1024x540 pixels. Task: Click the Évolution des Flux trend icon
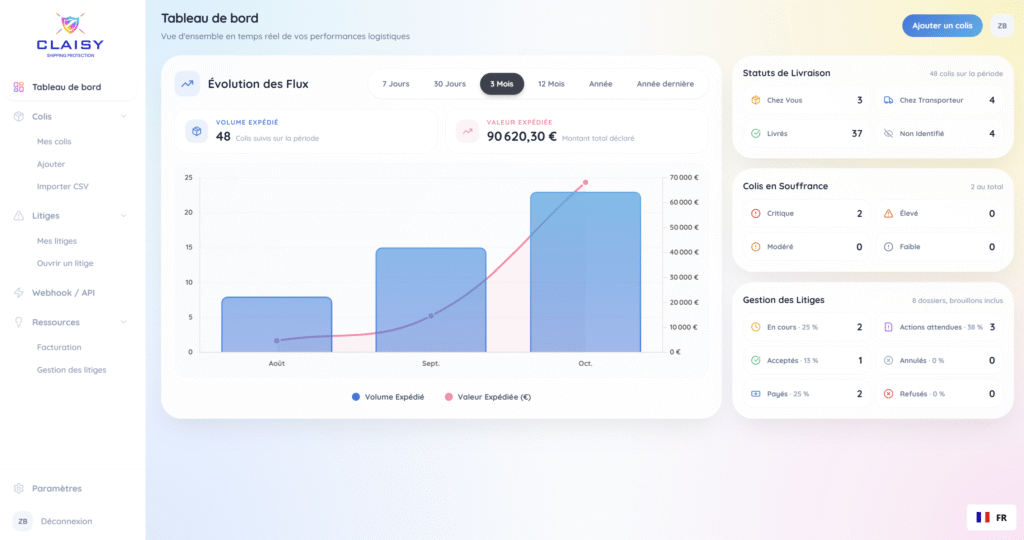(187, 84)
